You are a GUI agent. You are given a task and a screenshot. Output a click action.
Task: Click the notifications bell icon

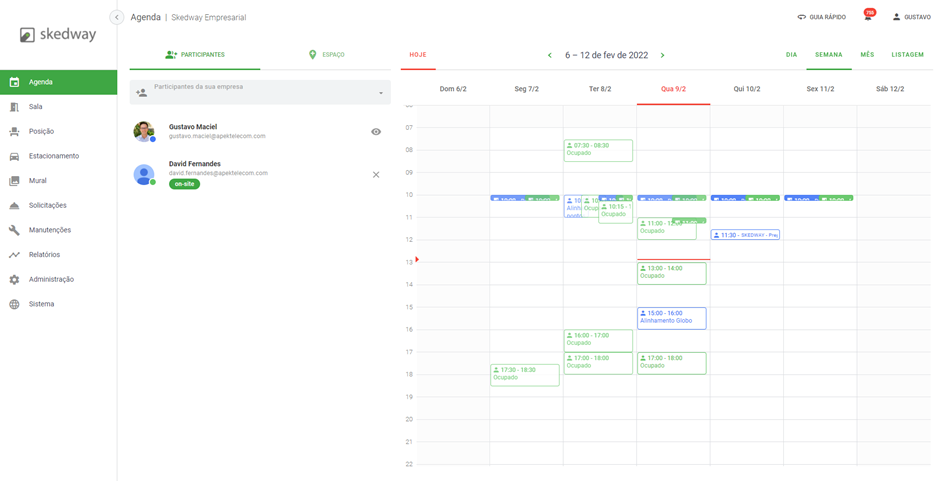(867, 17)
